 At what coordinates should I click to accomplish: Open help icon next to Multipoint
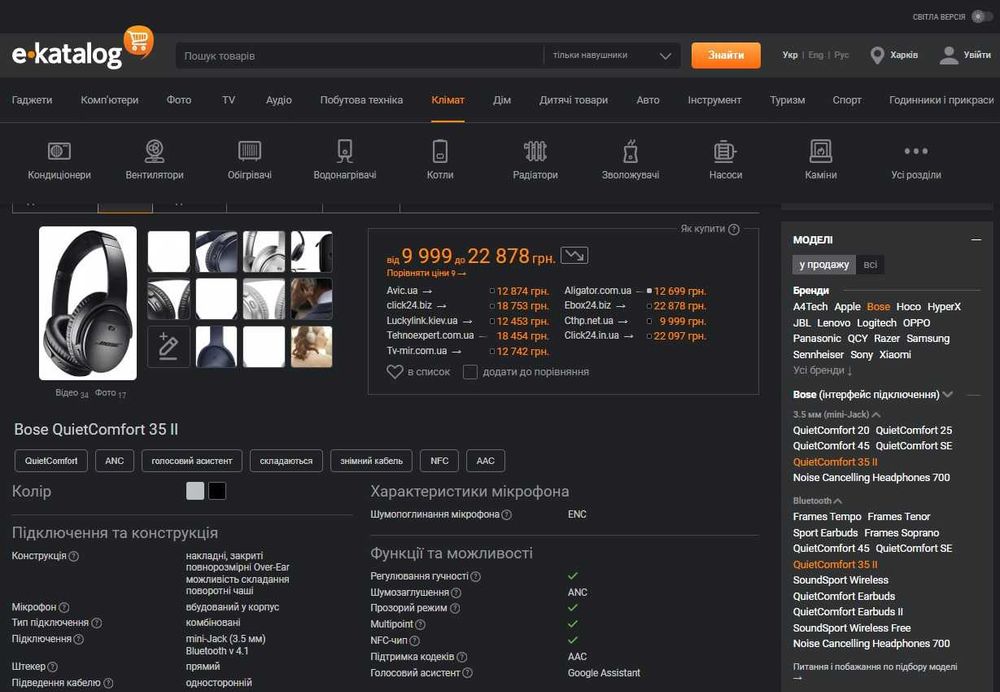pos(420,624)
